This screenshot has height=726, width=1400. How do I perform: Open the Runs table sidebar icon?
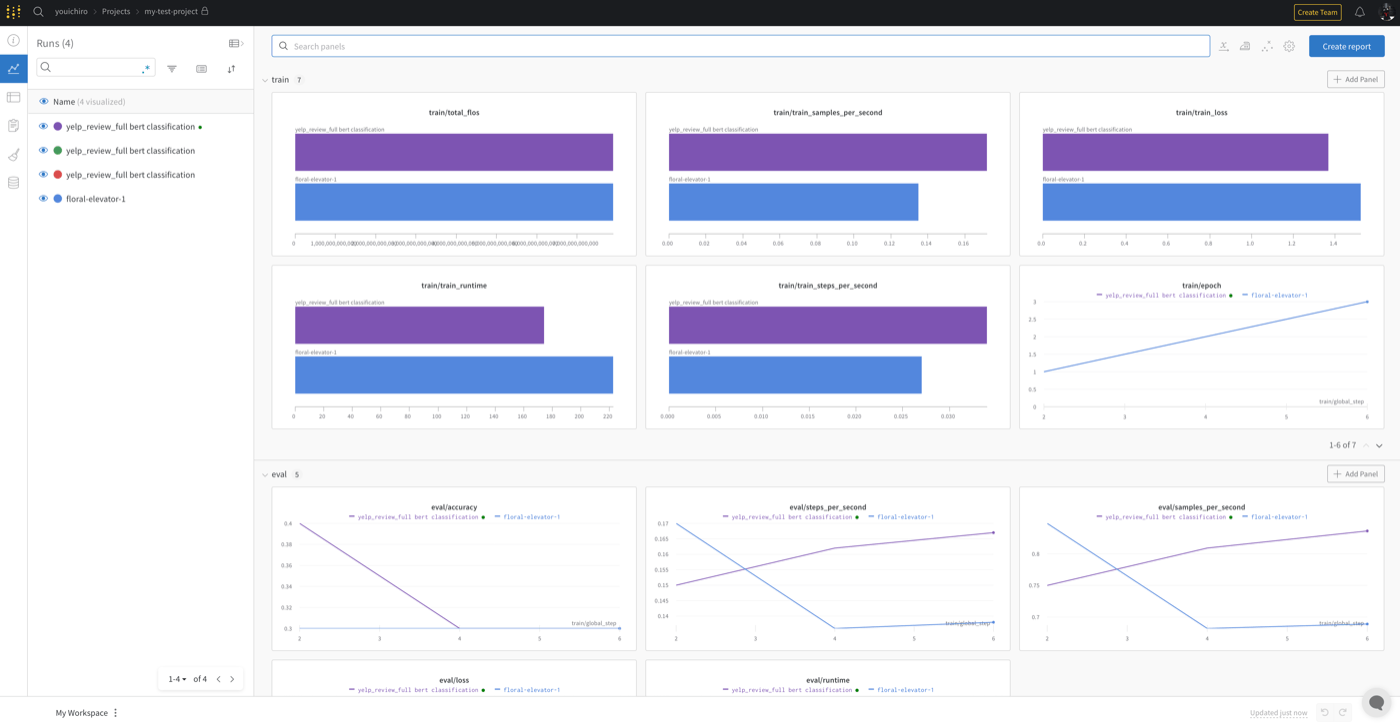[x=13, y=97]
